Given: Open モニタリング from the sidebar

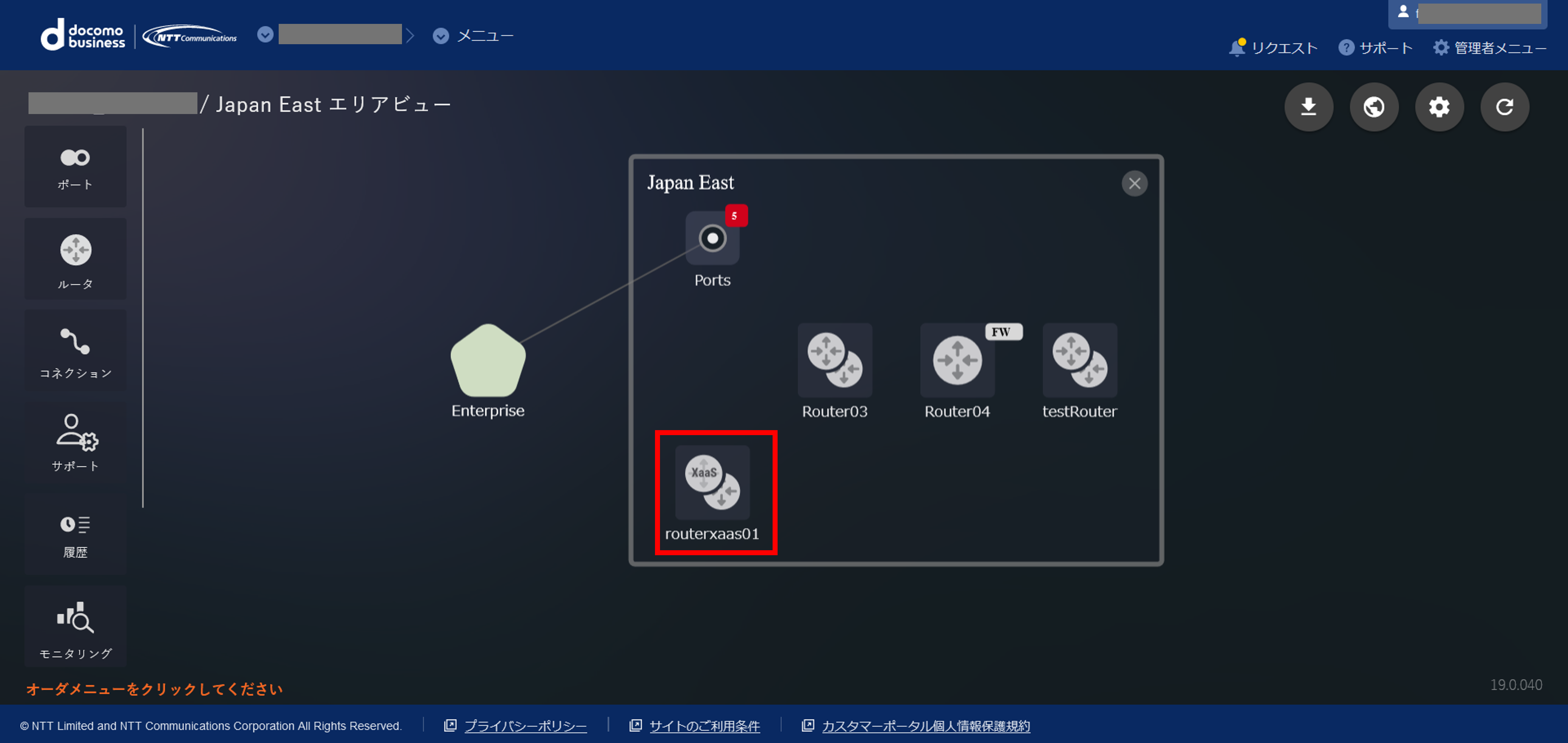Looking at the screenshot, I should (75, 625).
